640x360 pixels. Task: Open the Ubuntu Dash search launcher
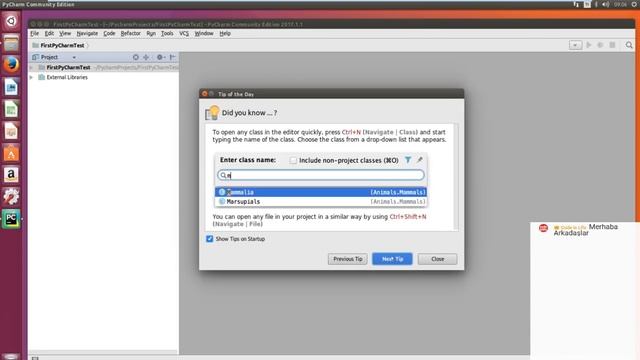point(11,20)
